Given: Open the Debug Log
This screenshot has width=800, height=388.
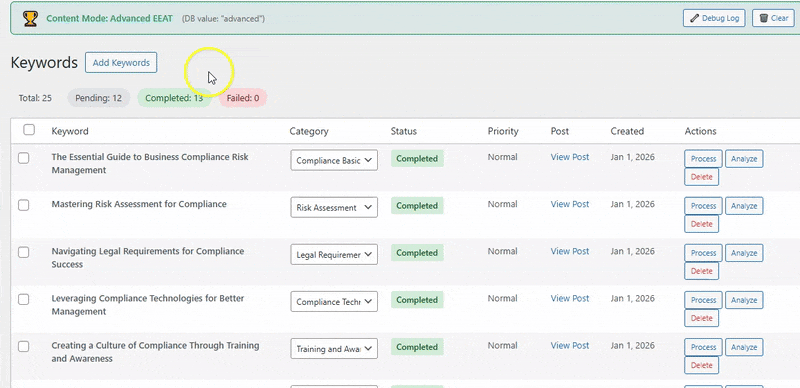Looking at the screenshot, I should click(714, 18).
